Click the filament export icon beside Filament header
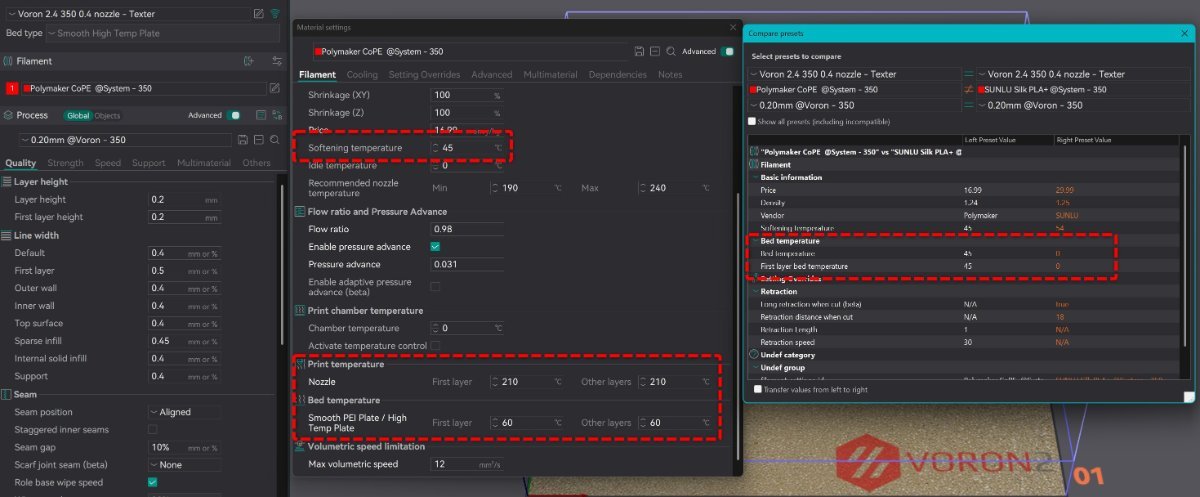The image size is (1200, 497). [248, 61]
